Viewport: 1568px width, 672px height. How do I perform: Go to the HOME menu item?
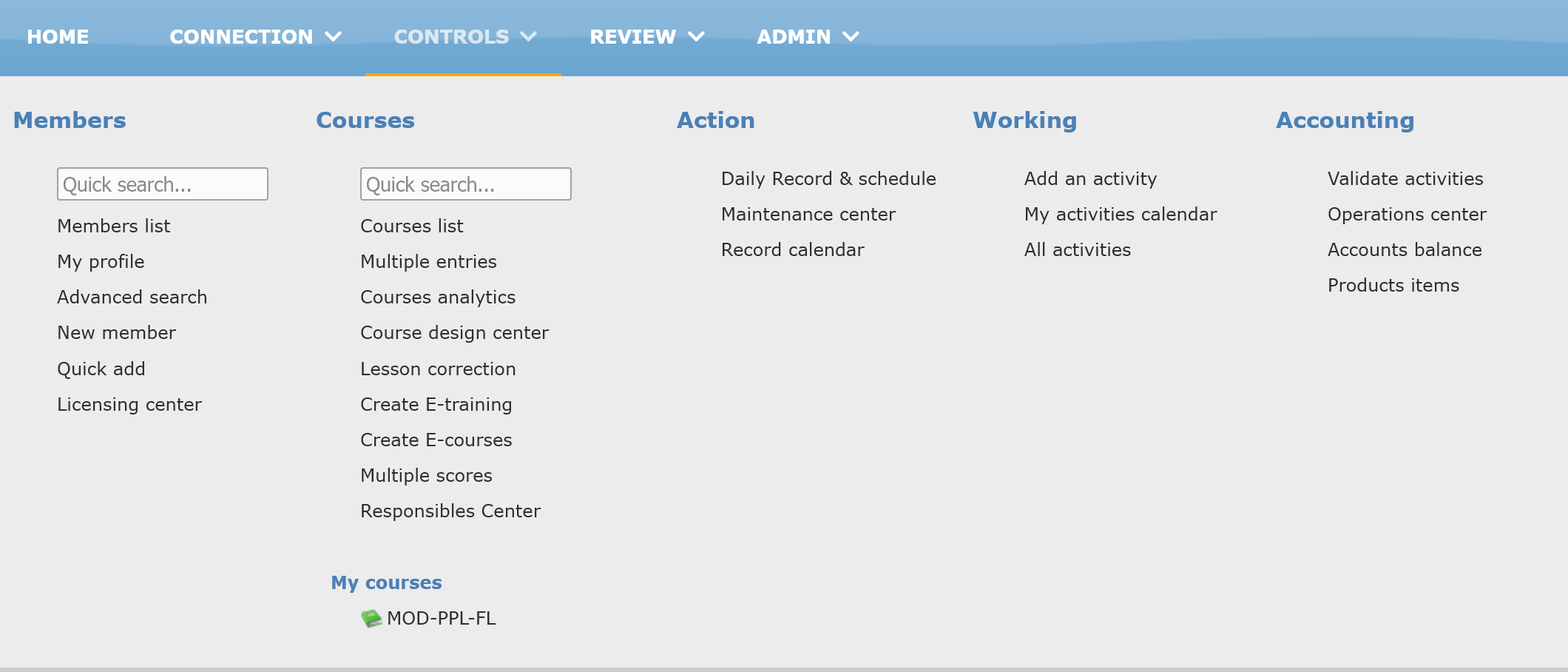tap(58, 36)
